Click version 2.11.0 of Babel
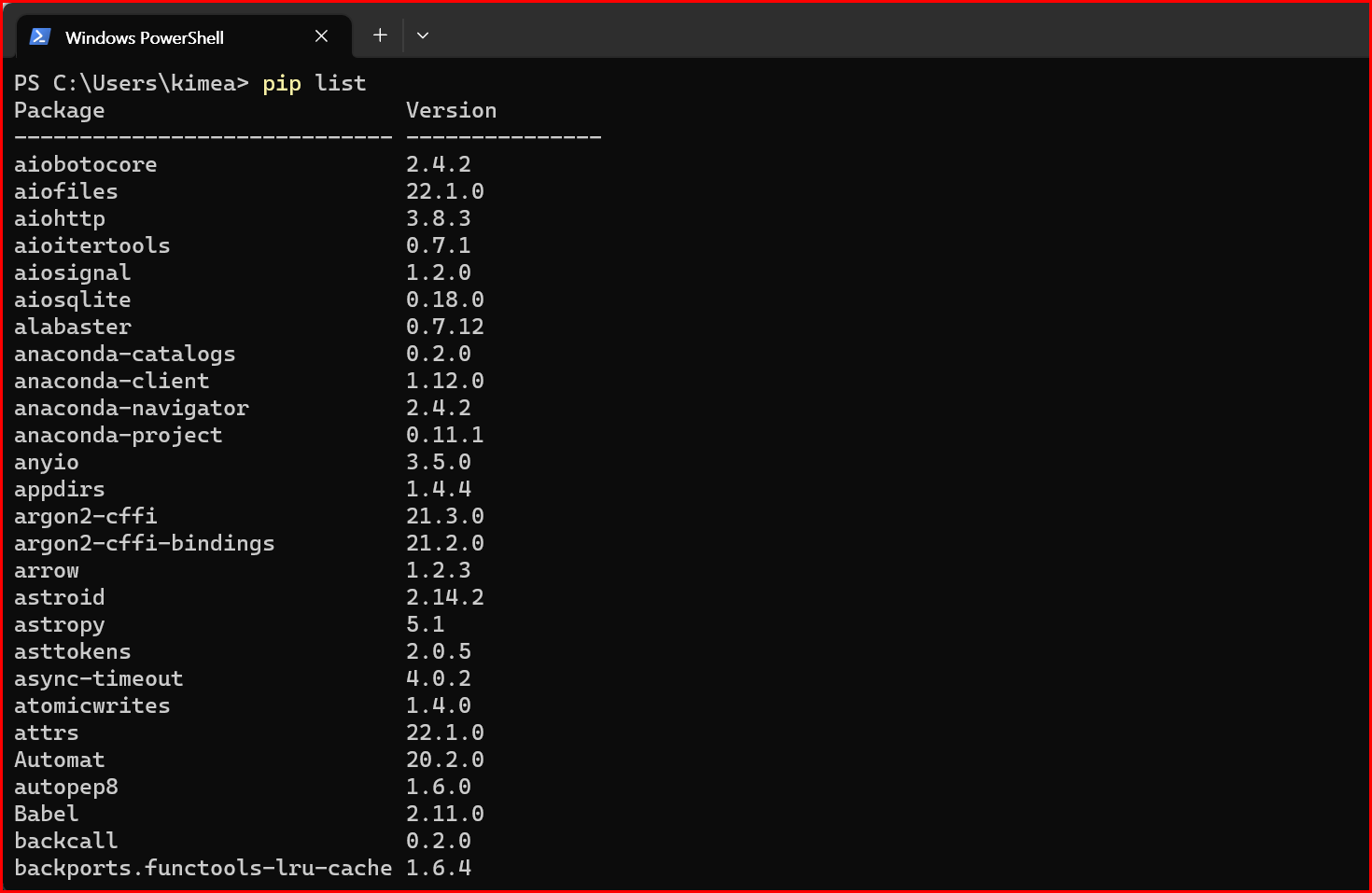The width and height of the screenshot is (1372, 893). 444,814
